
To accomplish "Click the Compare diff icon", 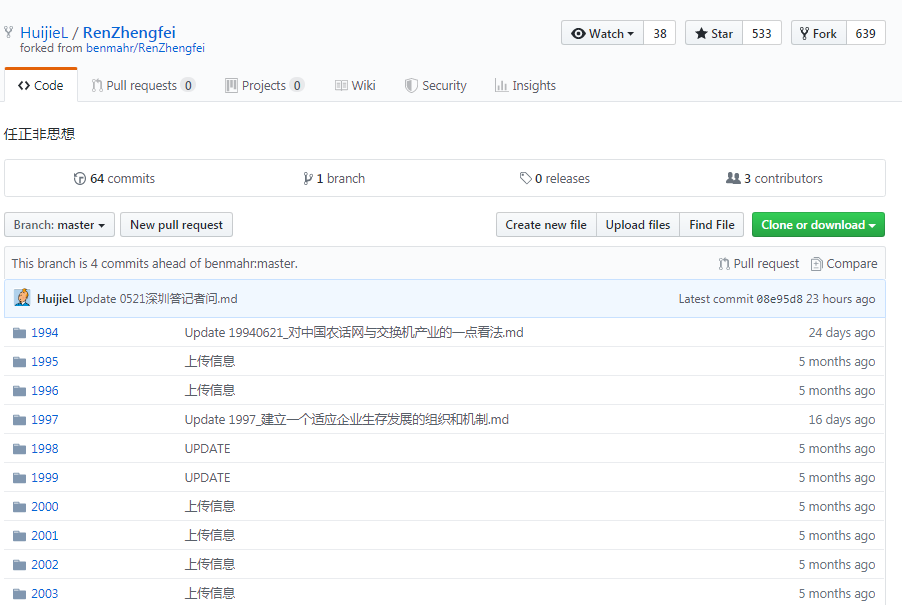I will [816, 264].
